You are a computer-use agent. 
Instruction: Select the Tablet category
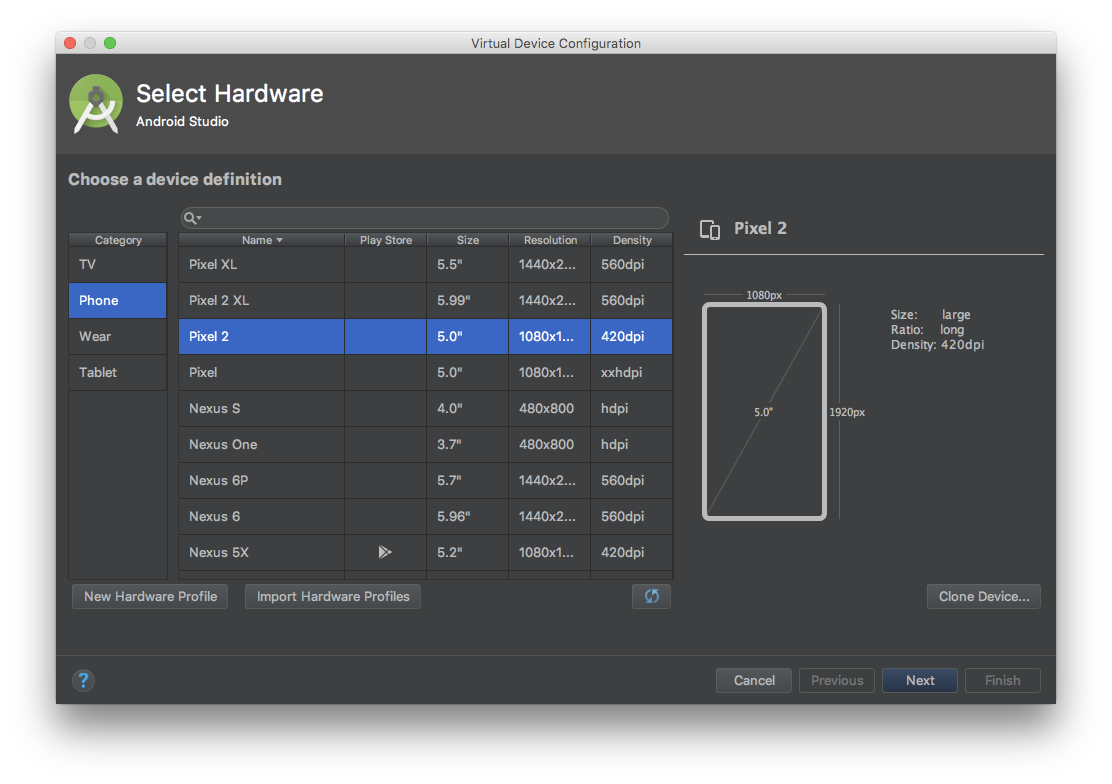click(x=118, y=372)
